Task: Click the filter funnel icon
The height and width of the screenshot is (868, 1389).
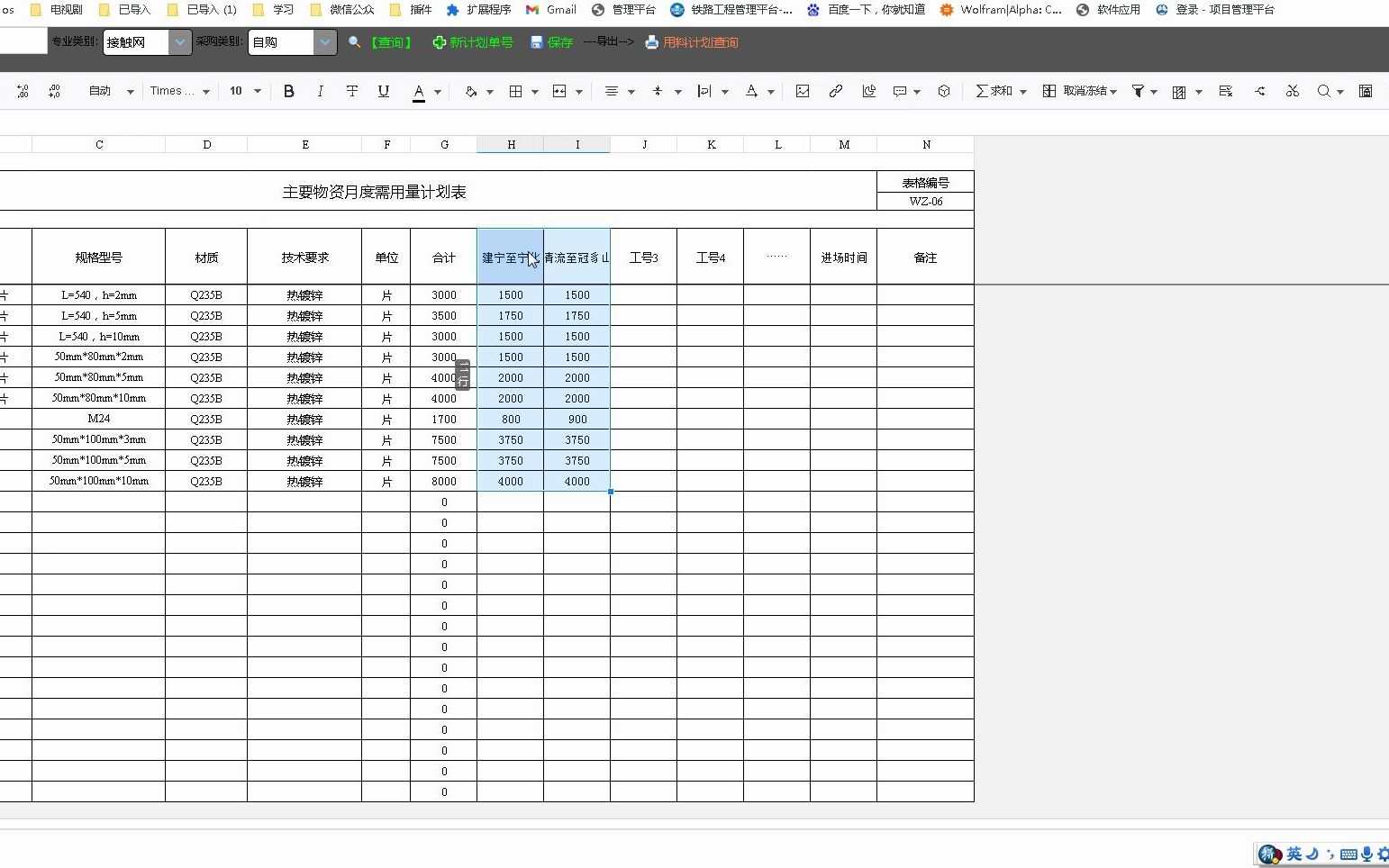Action: [x=1138, y=91]
